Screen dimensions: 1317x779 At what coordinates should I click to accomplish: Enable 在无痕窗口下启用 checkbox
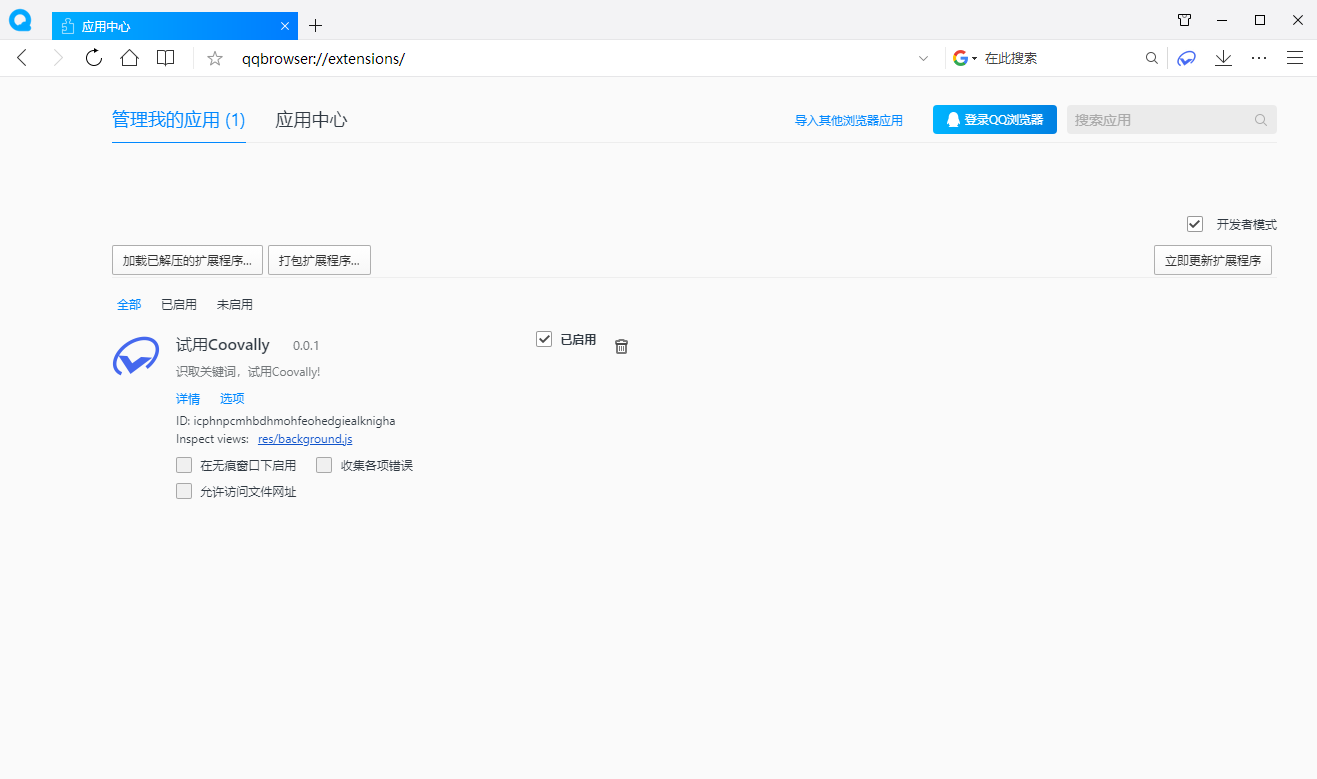pos(184,465)
